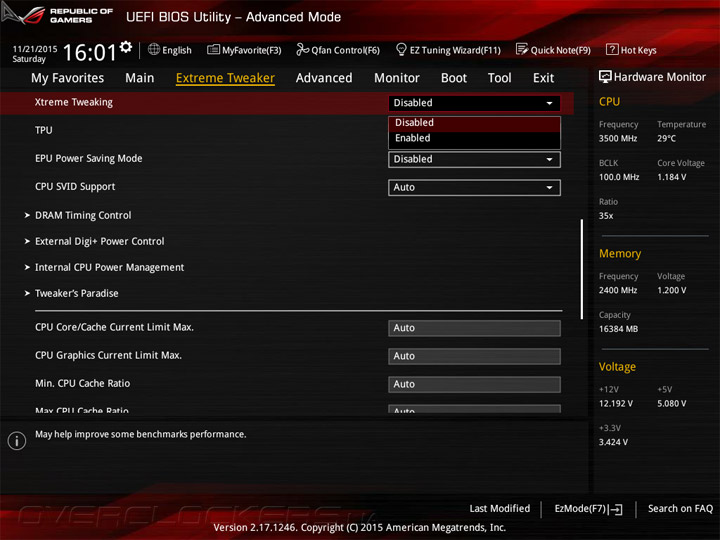The width and height of the screenshot is (720, 540).
Task: Switch to Advanced tab
Action: tap(324, 78)
